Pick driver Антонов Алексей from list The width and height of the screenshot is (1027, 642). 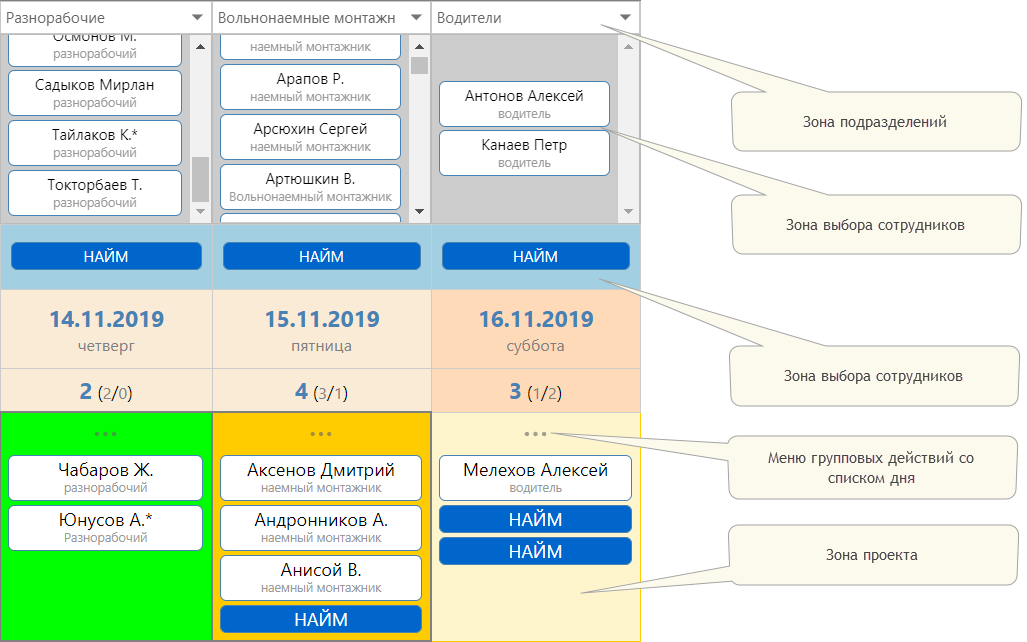[x=524, y=103]
